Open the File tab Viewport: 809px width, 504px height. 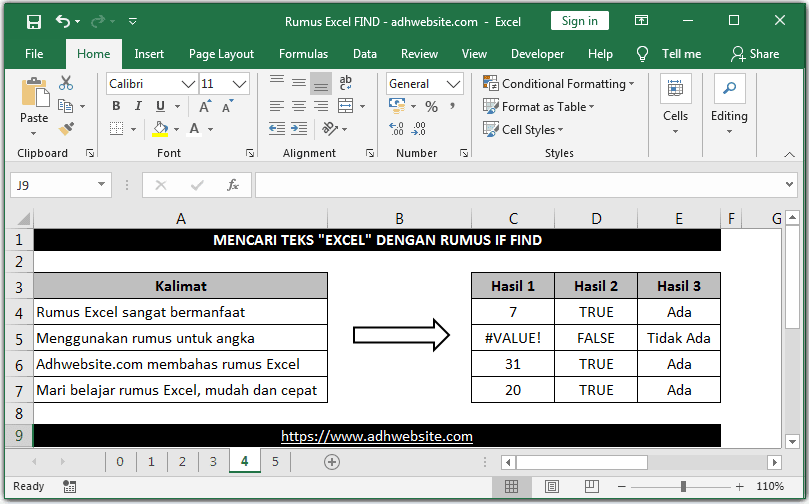[34, 54]
